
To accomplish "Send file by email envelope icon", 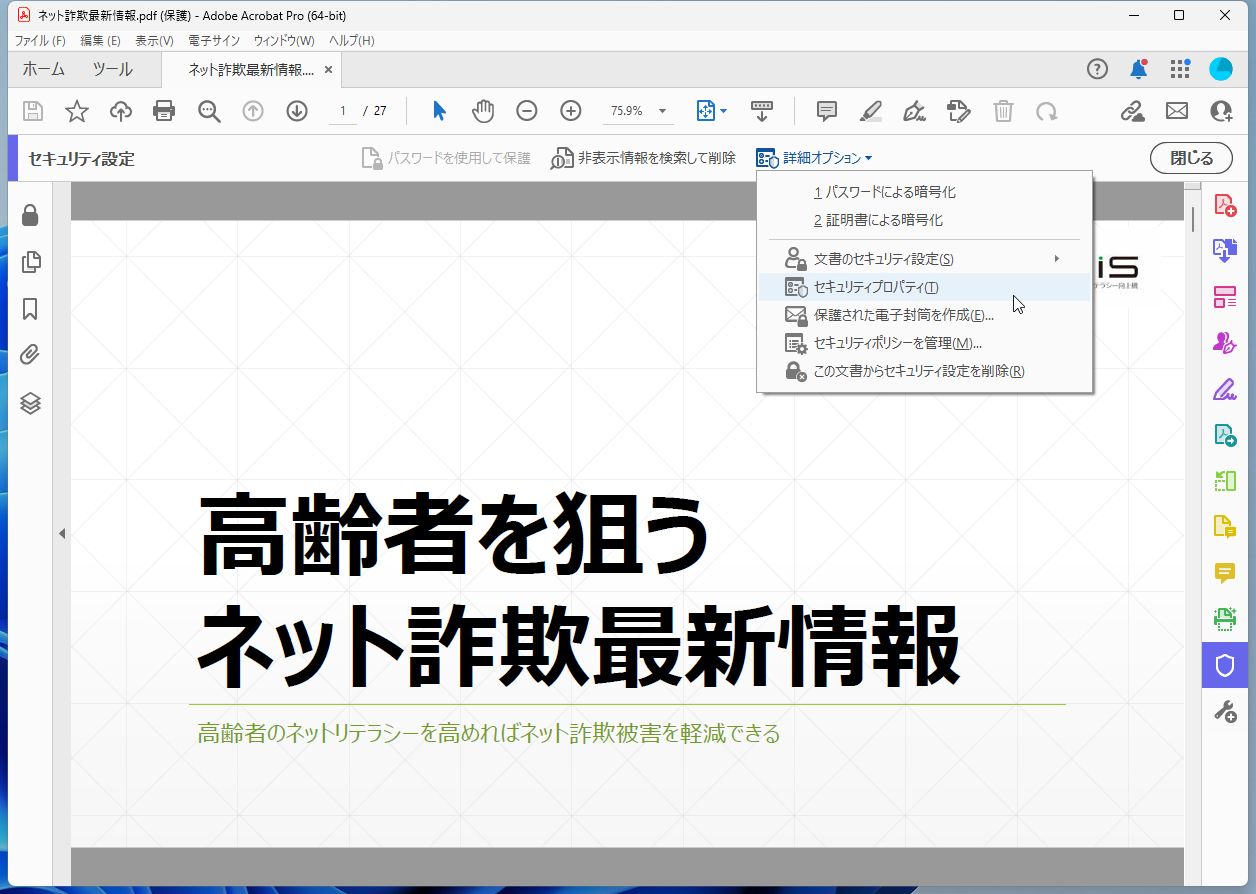I will pyautogui.click(x=1177, y=111).
